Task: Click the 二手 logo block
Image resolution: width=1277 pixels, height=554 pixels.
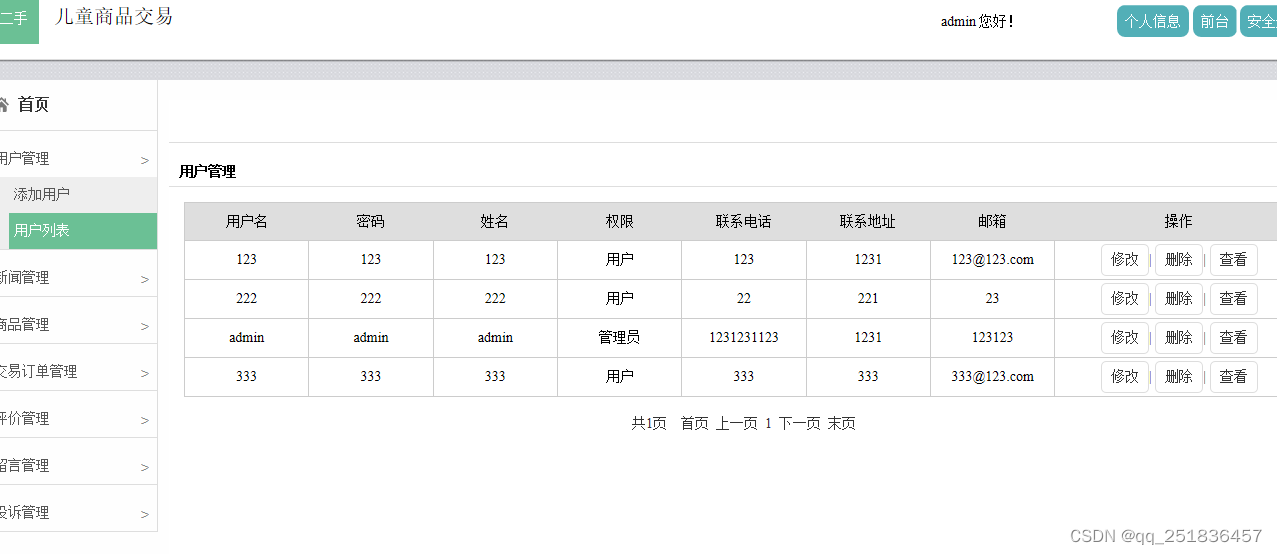Action: [19, 21]
